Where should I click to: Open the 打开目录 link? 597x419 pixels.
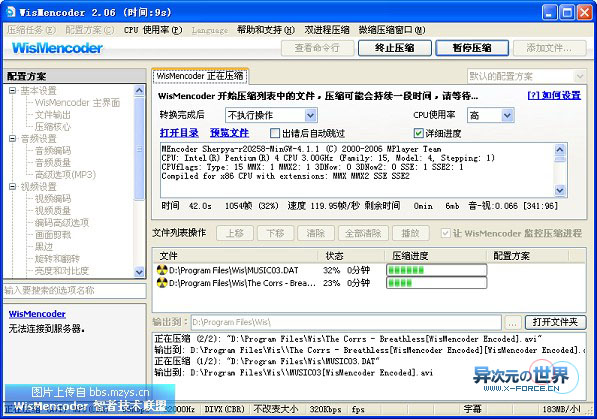(x=179, y=133)
